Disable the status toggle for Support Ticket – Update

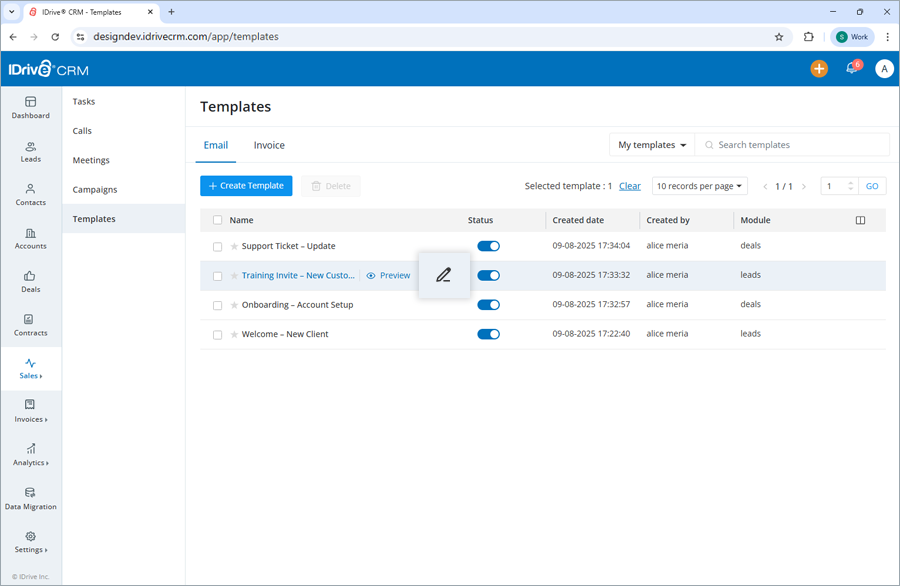tap(489, 246)
